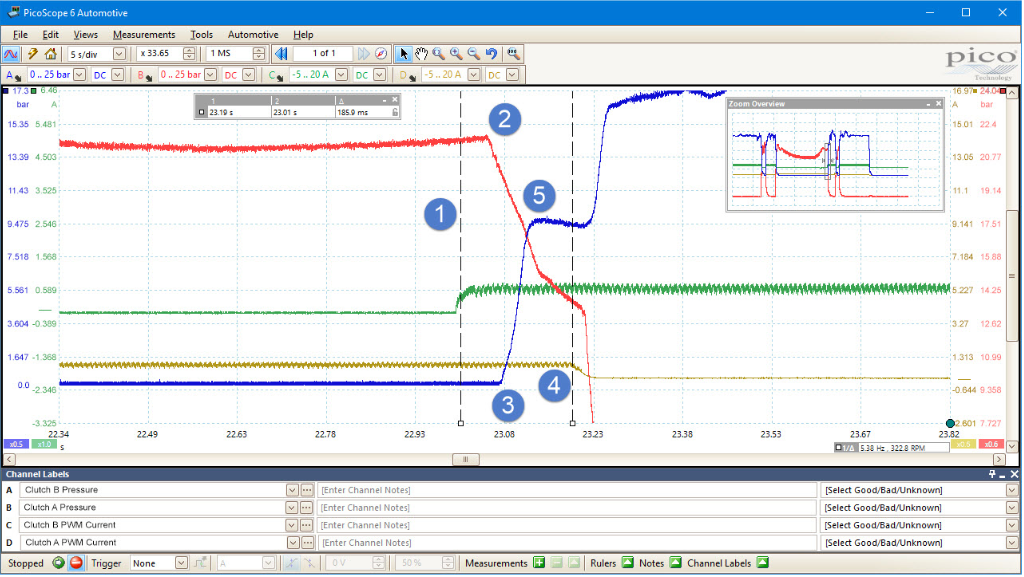This screenshot has height=577, width=1024.
Task: Close the ruler legend box
Action: click(x=395, y=100)
